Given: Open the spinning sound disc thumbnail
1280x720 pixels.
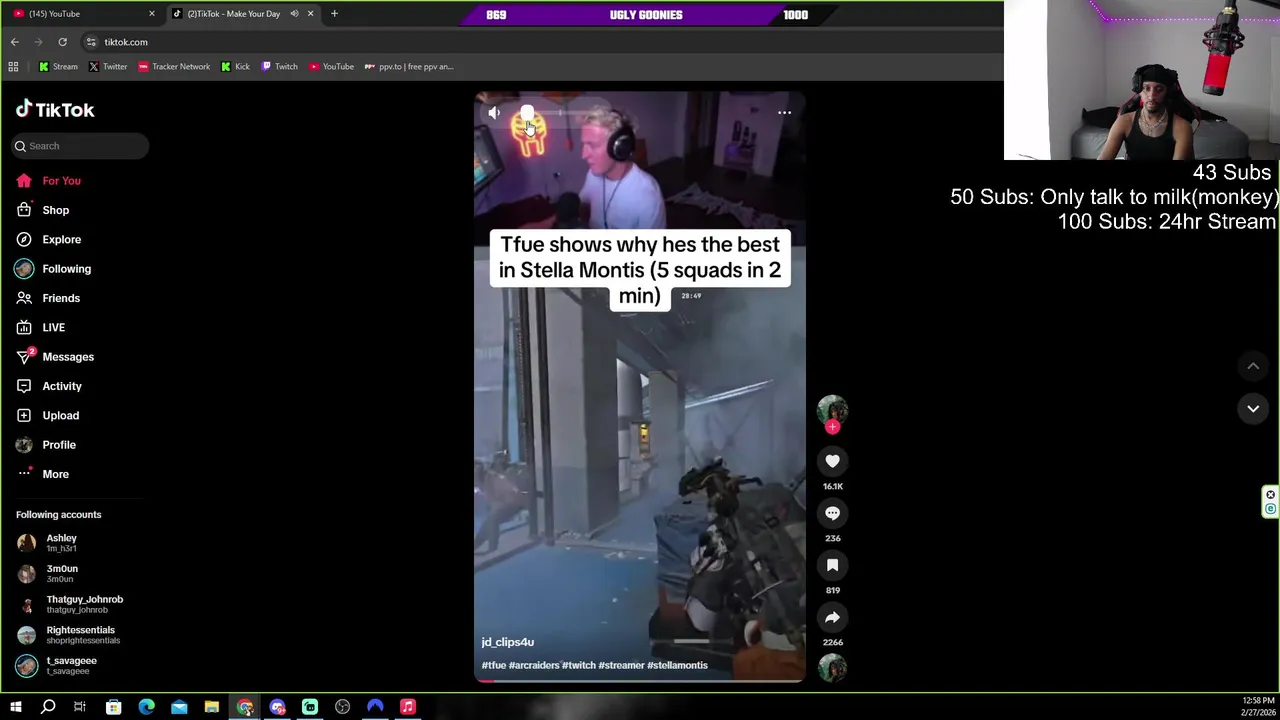Looking at the screenshot, I should (832, 667).
